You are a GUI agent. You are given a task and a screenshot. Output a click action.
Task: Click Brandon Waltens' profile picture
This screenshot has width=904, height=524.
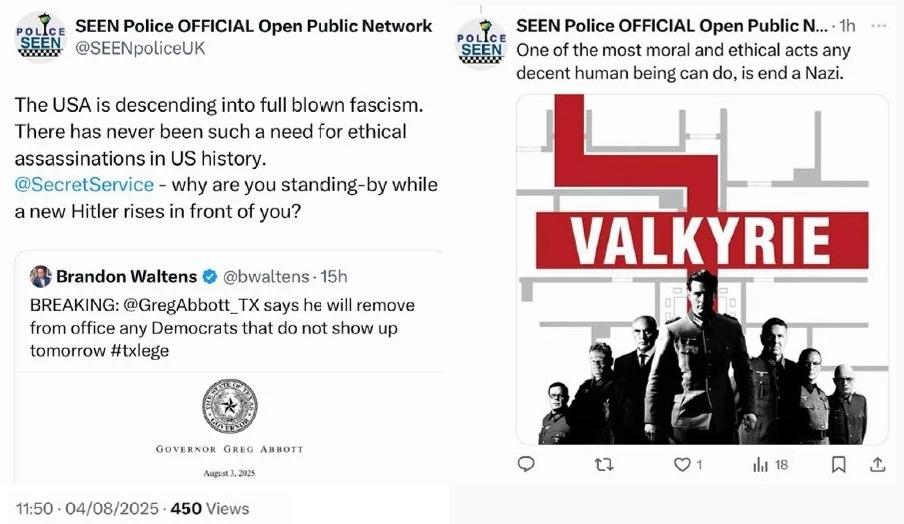tap(41, 276)
